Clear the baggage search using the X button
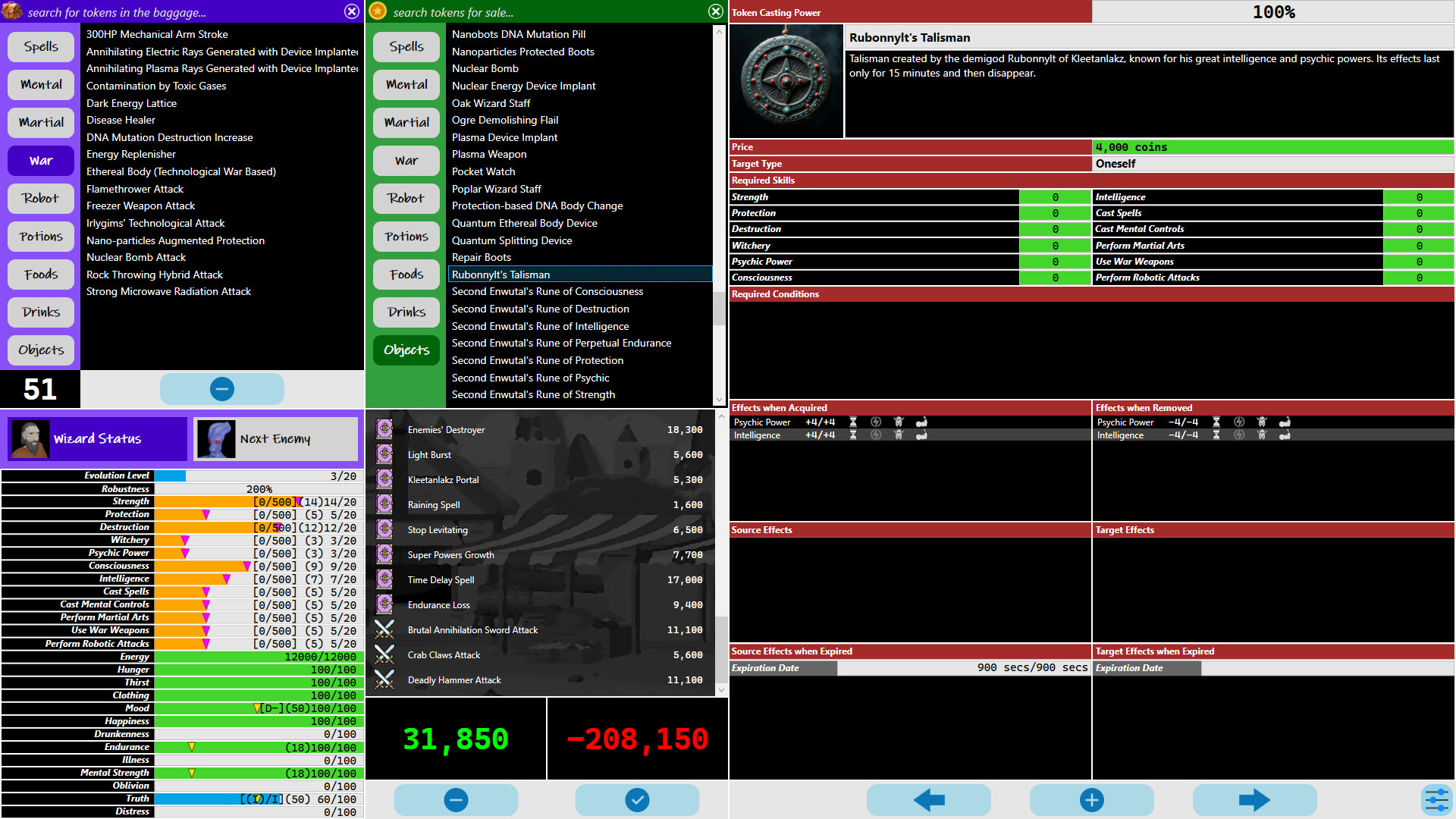The image size is (1456, 819). [x=350, y=11]
